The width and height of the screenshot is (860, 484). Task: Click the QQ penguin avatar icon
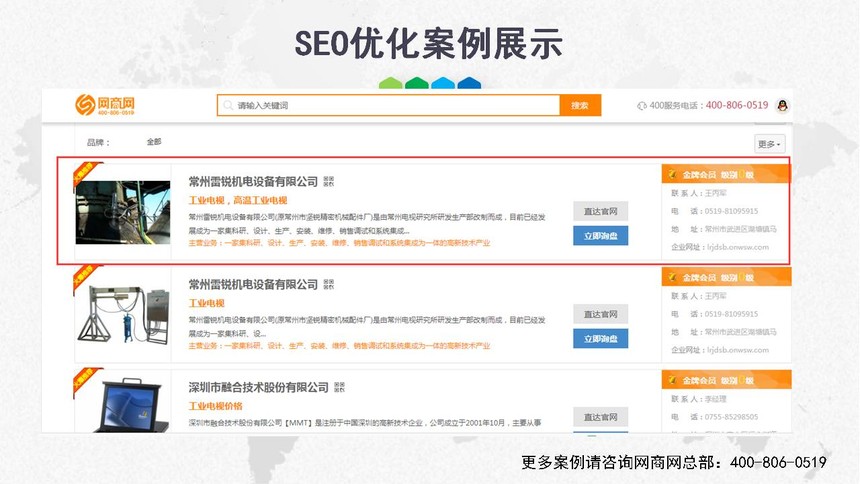(783, 105)
